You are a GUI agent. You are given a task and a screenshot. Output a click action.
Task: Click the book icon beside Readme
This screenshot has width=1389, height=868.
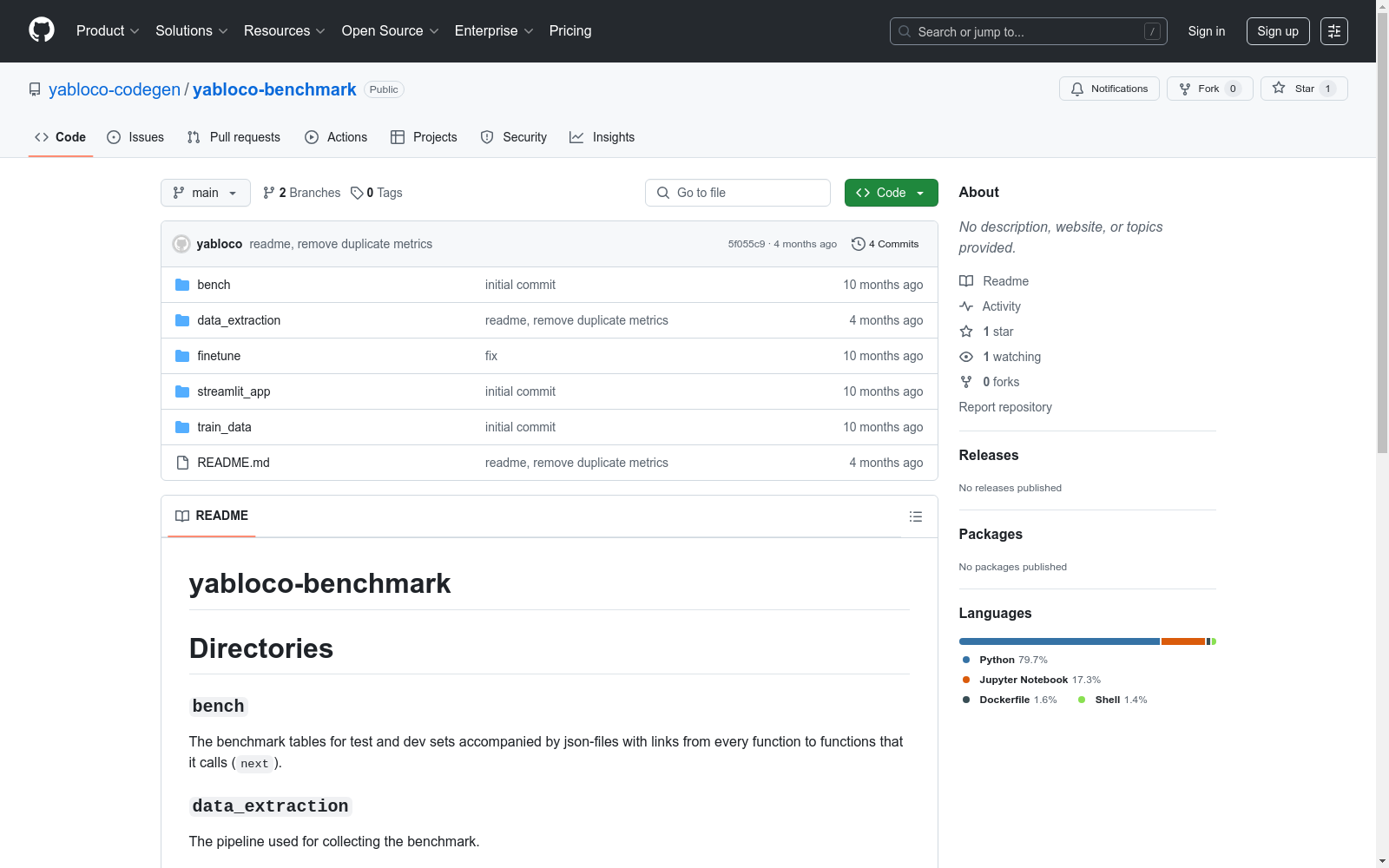(x=966, y=281)
